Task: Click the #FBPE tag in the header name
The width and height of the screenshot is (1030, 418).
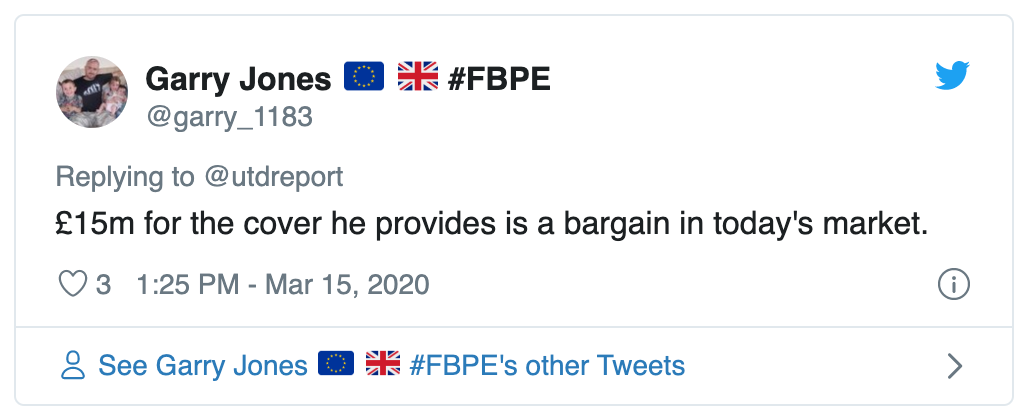Action: click(499, 78)
